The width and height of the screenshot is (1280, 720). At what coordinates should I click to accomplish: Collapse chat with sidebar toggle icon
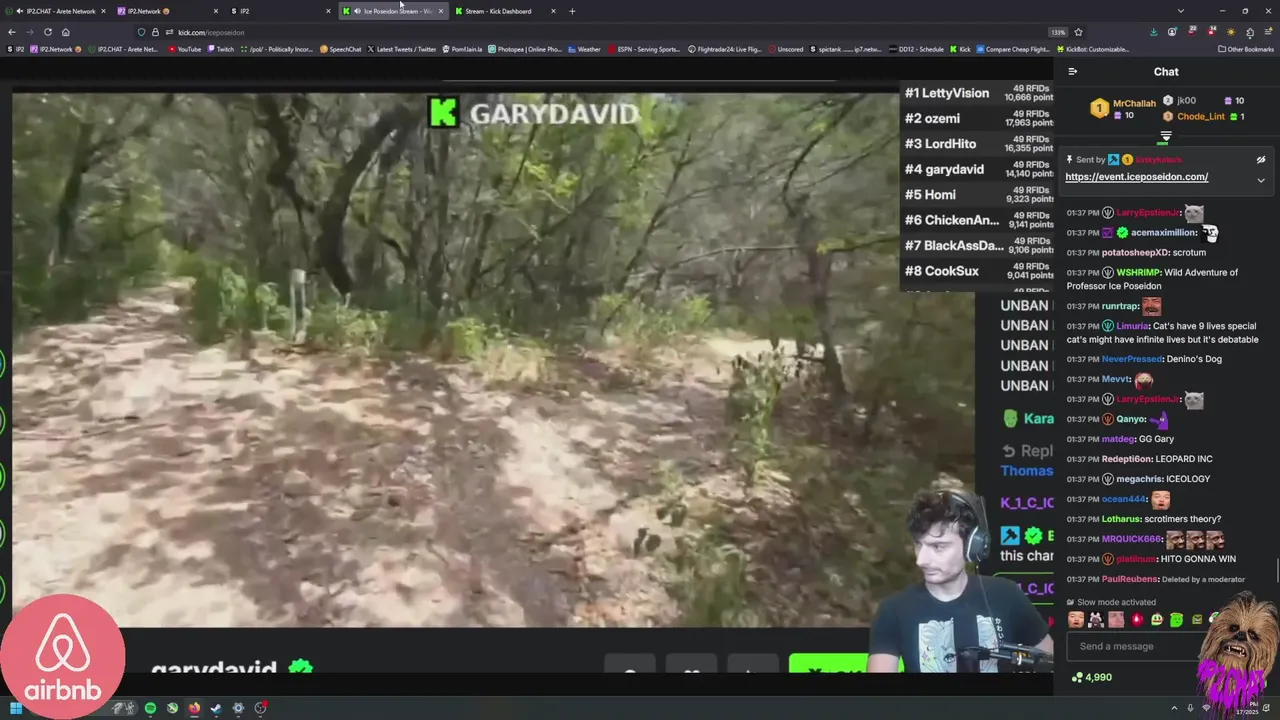pyautogui.click(x=1073, y=72)
